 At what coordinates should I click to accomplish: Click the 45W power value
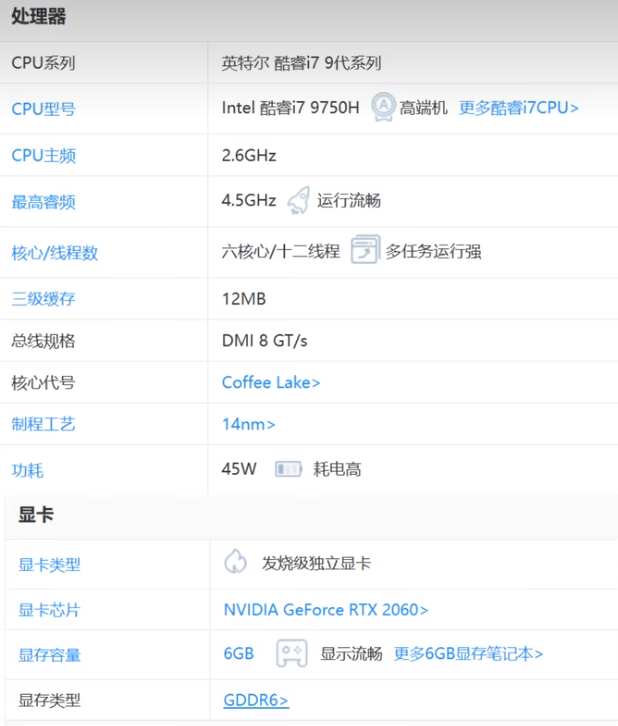(239, 469)
